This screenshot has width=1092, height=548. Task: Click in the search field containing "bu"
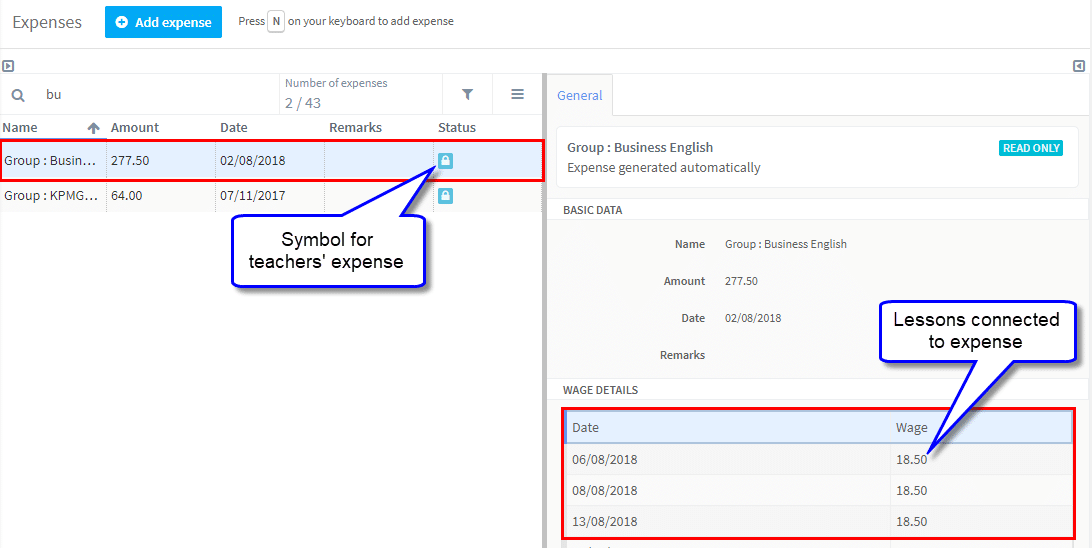(x=157, y=95)
